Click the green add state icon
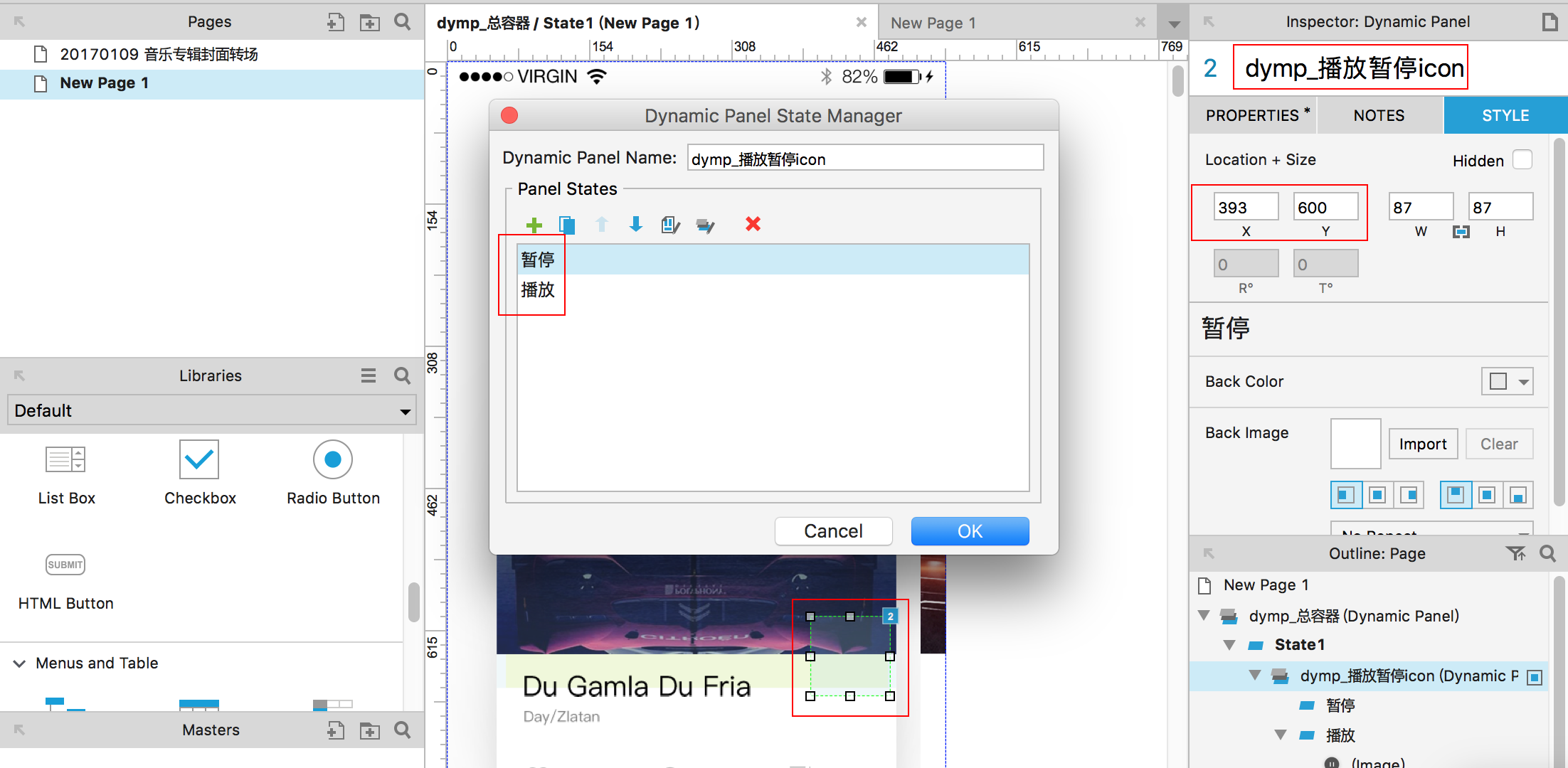 click(534, 225)
